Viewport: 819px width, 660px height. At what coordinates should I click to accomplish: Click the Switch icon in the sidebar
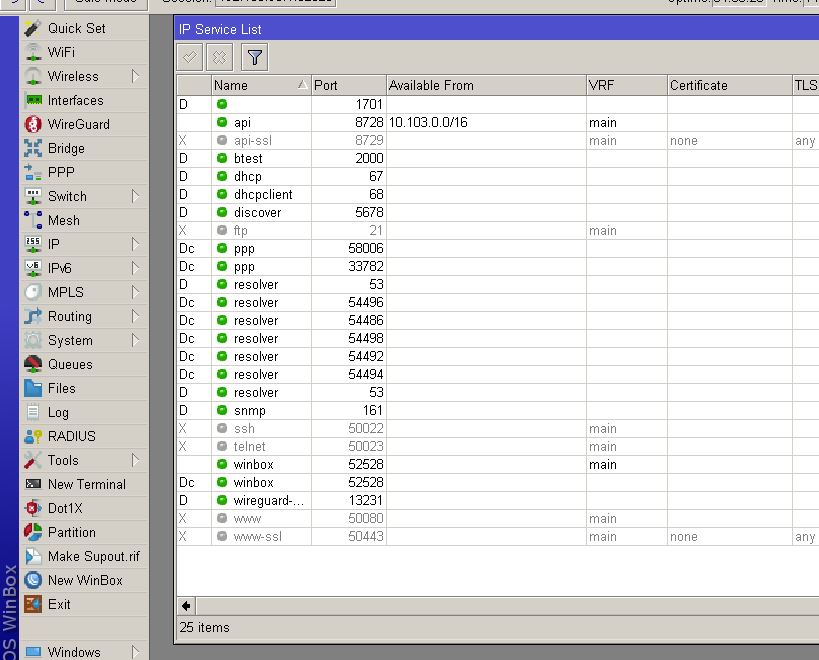coord(33,196)
